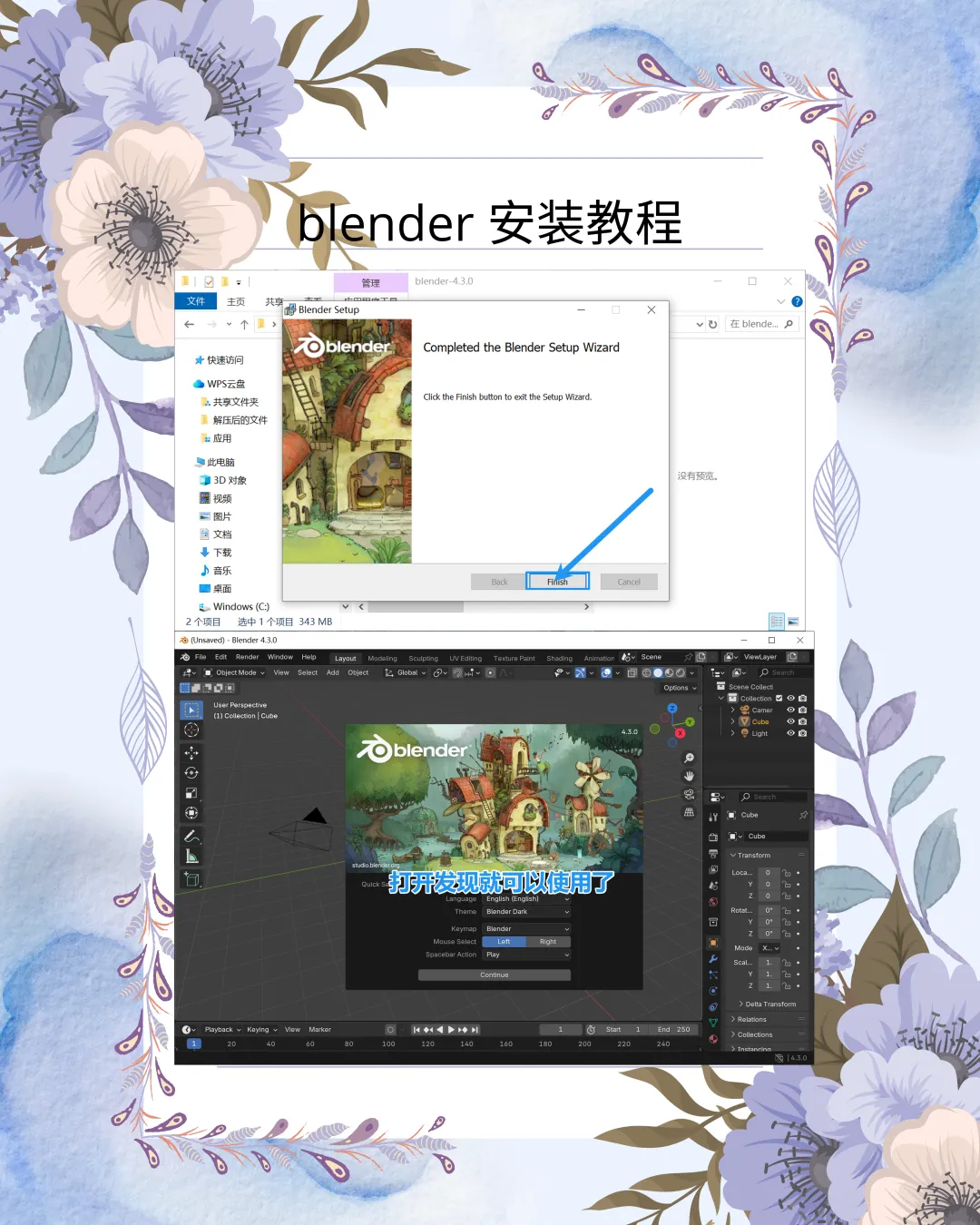
Task: Expand the Cube item in outliner
Action: click(x=733, y=721)
